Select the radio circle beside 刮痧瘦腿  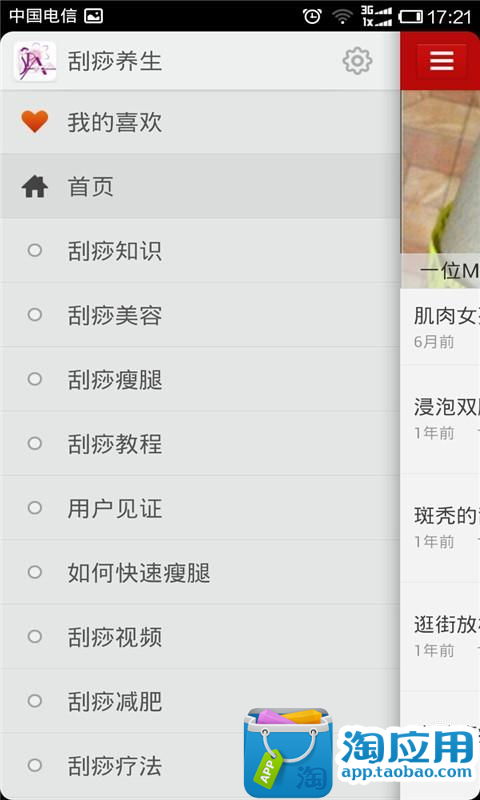pyautogui.click(x=35, y=379)
